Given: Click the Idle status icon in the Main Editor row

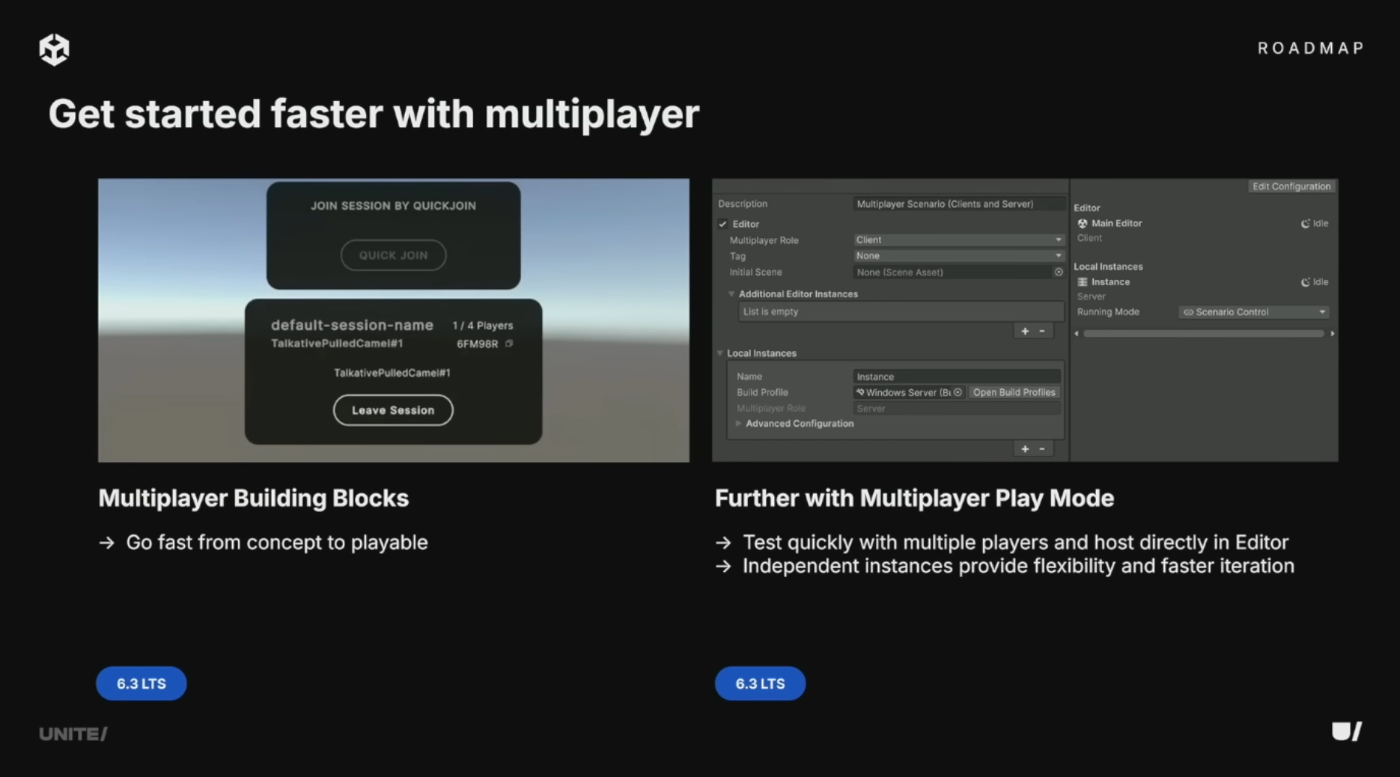Looking at the screenshot, I should pos(1306,224).
